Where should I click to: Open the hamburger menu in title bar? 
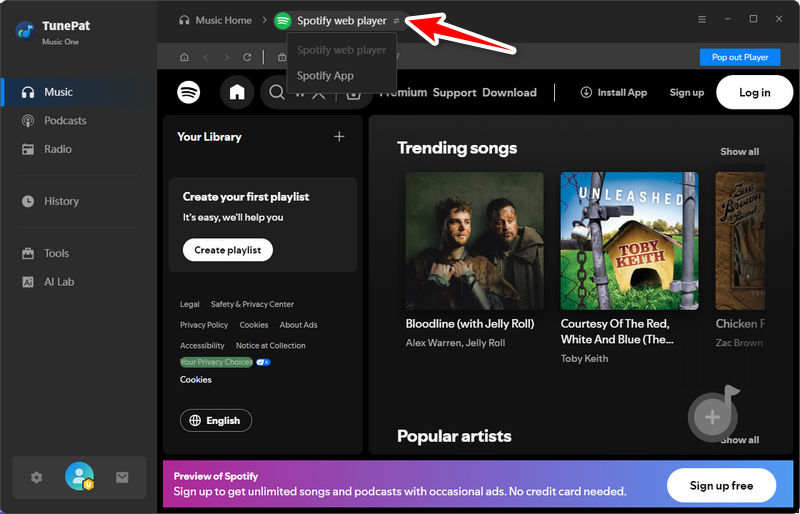click(702, 19)
